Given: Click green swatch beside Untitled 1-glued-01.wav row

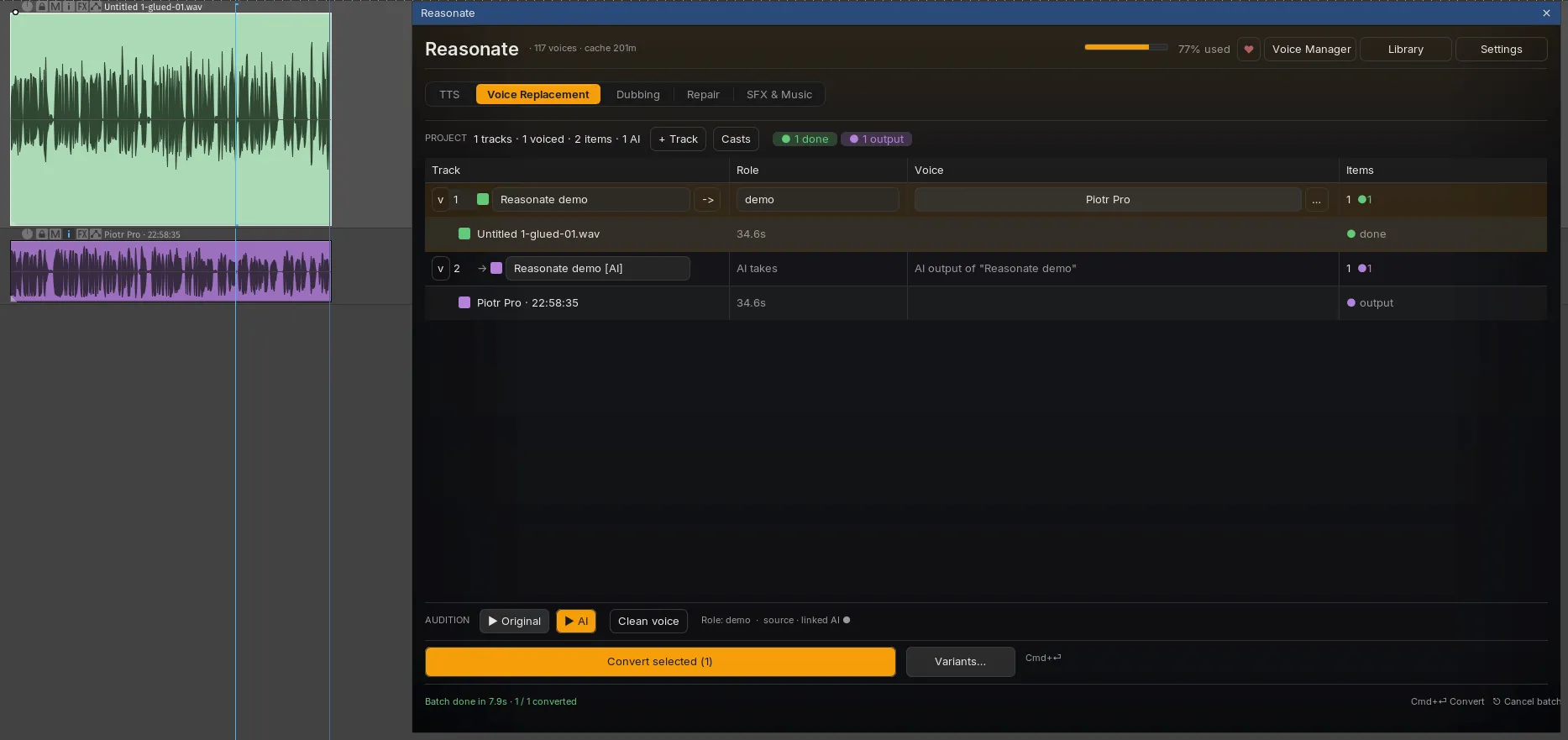Looking at the screenshot, I should coord(464,234).
